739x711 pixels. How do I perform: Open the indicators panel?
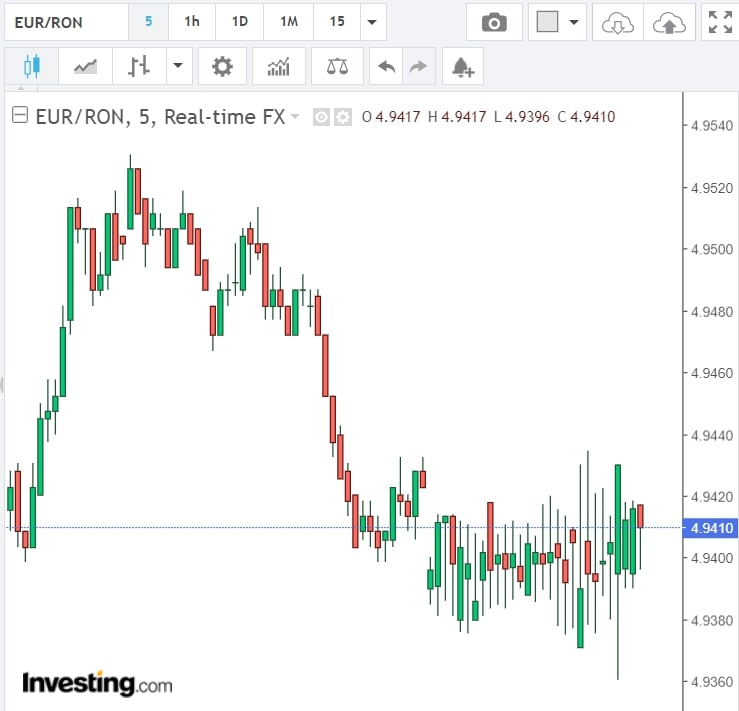[279, 67]
